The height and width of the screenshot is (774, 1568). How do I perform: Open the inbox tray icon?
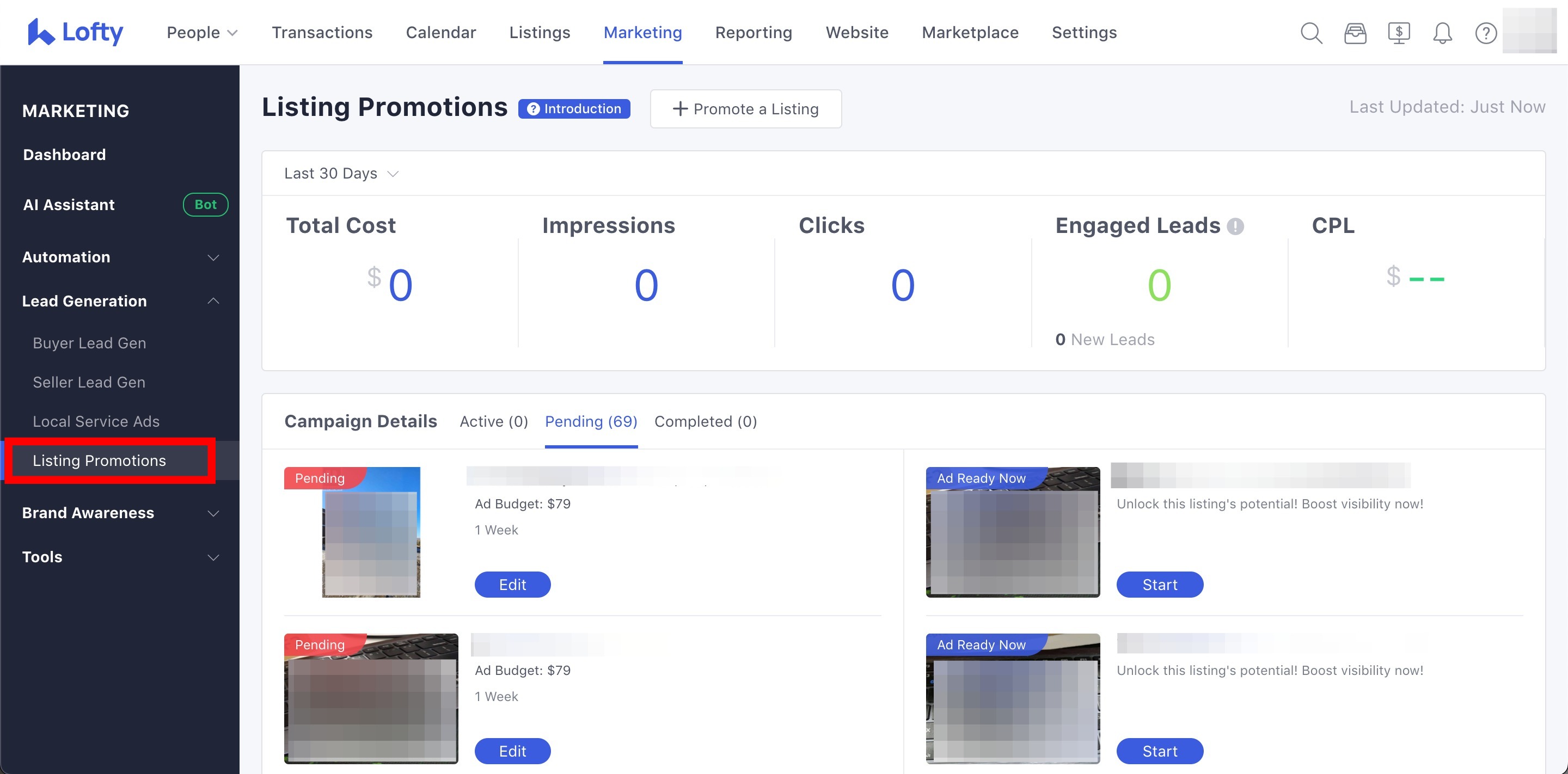[1355, 33]
